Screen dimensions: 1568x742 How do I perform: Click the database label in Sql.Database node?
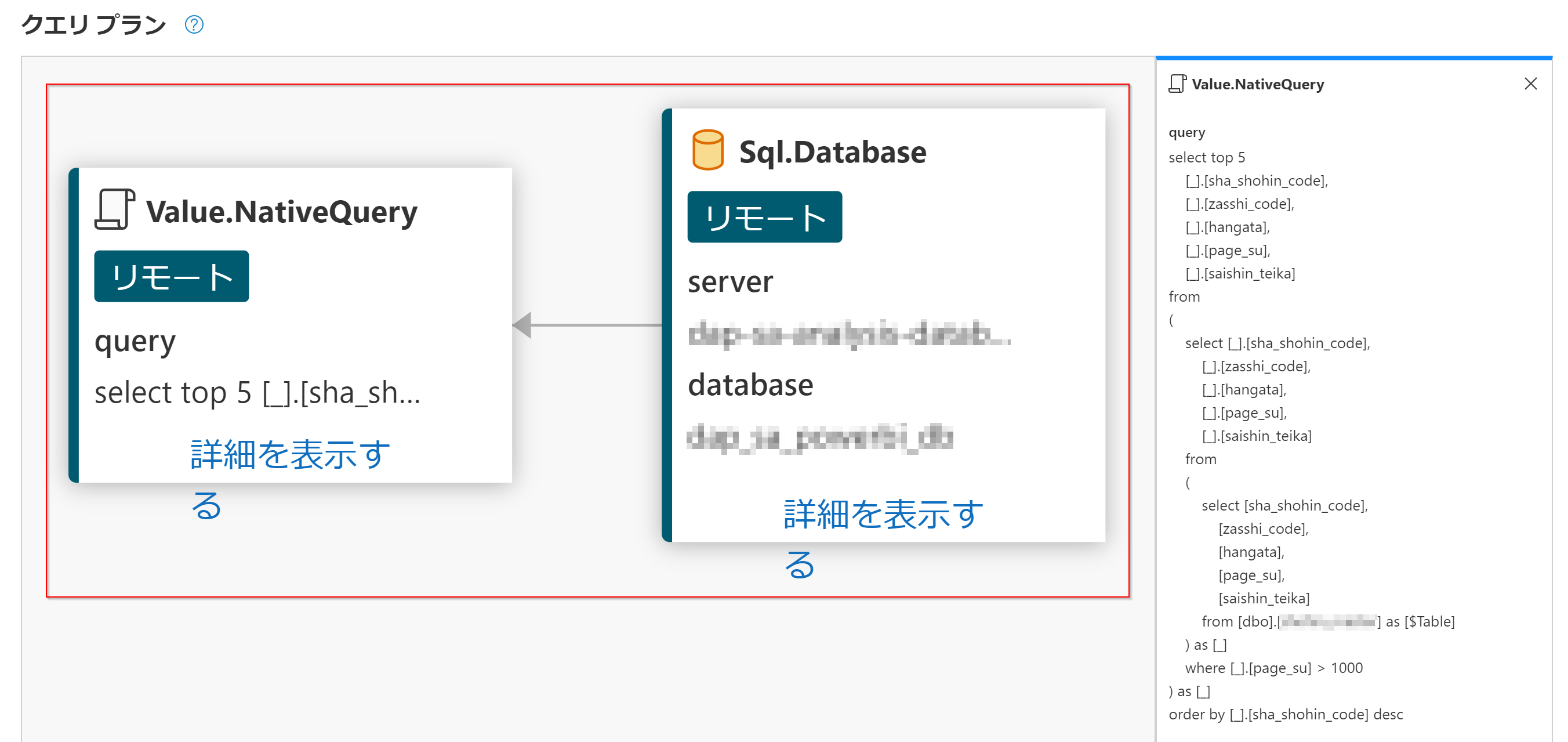[x=750, y=385]
